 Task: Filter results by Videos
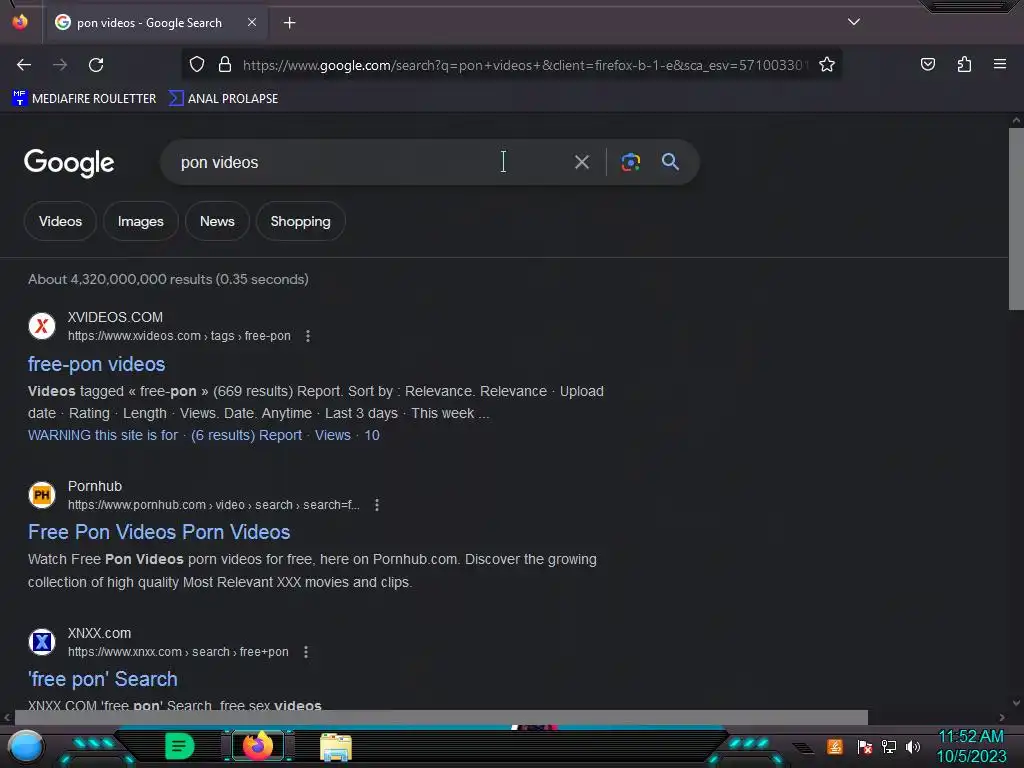(60, 221)
